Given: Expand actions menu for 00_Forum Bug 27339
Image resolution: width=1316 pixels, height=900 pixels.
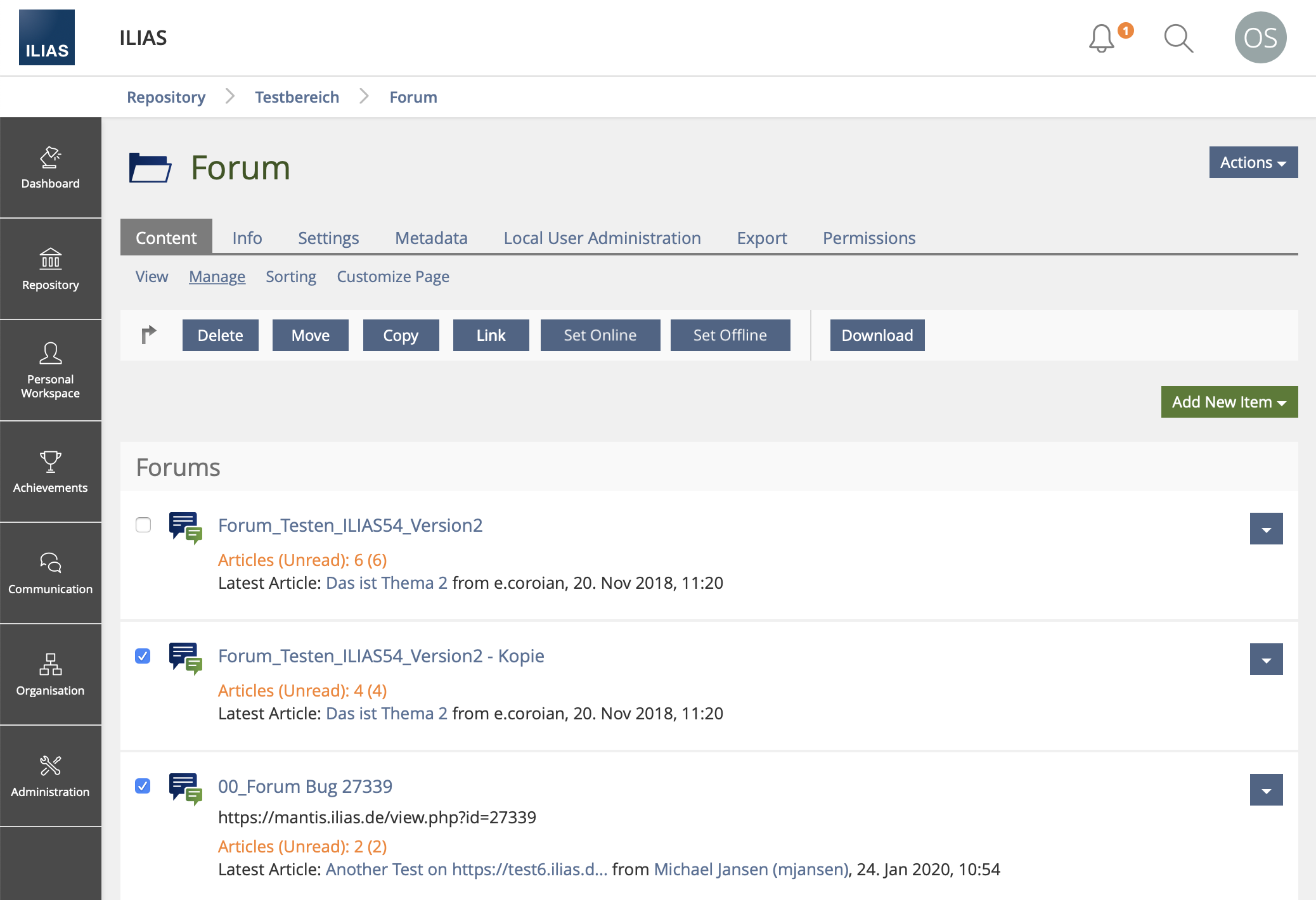Looking at the screenshot, I should [1266, 790].
